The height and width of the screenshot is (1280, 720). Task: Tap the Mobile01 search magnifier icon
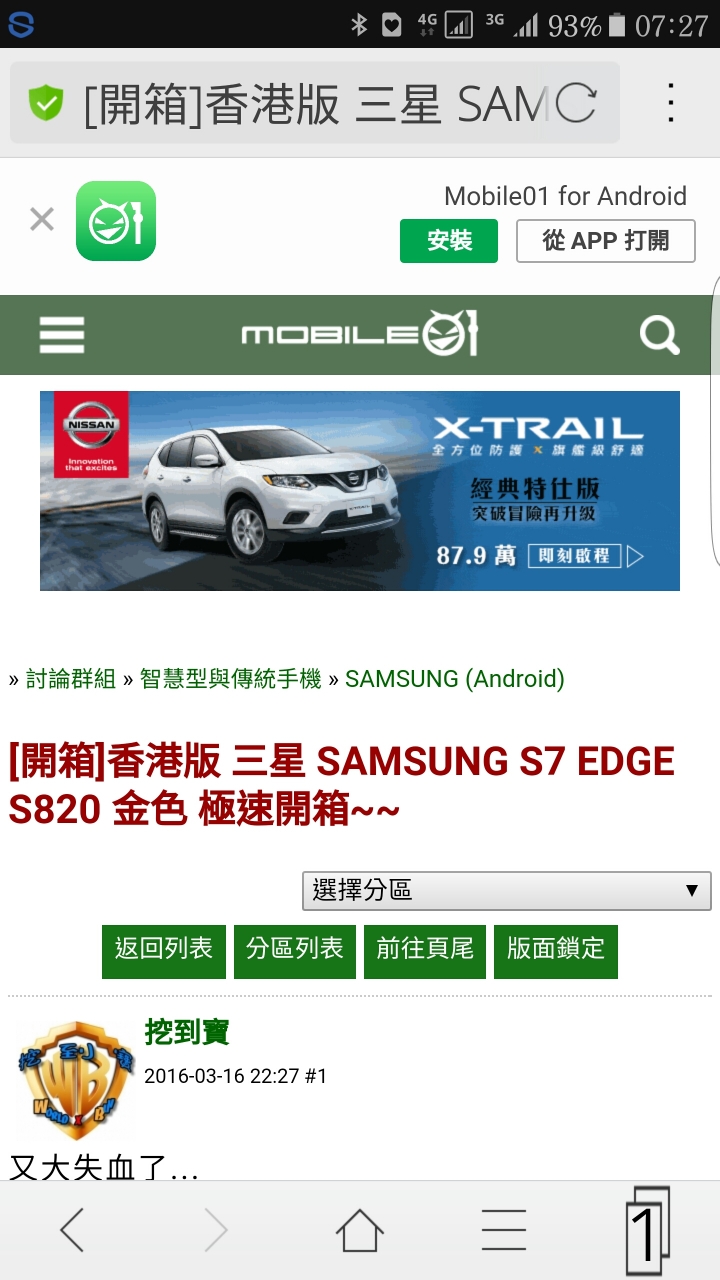click(x=659, y=335)
